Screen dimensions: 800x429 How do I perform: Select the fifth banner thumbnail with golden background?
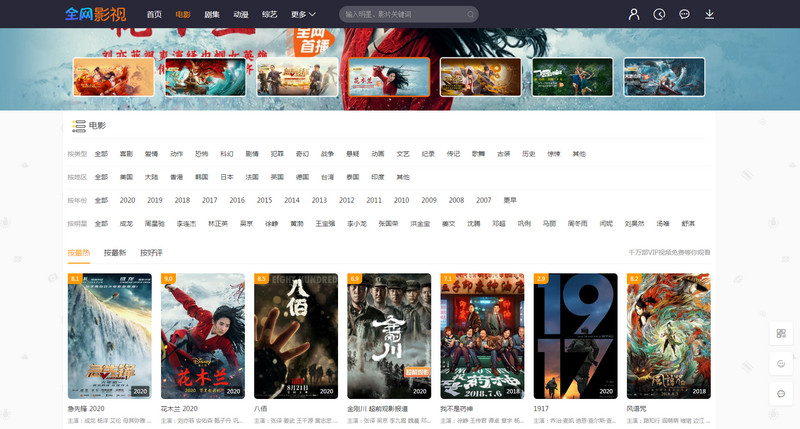[x=481, y=77]
